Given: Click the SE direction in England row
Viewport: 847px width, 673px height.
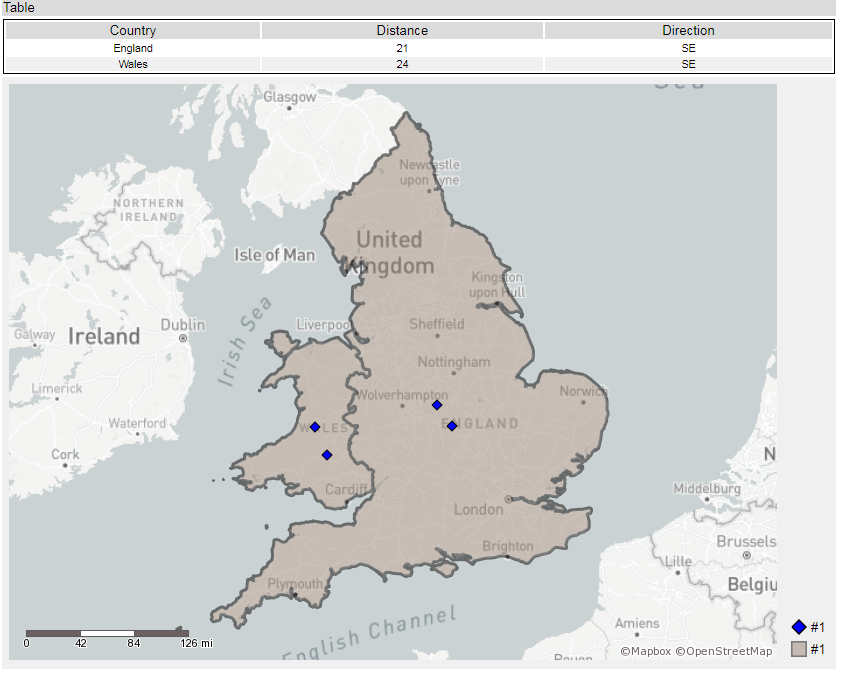Looking at the screenshot, I should 688,48.
